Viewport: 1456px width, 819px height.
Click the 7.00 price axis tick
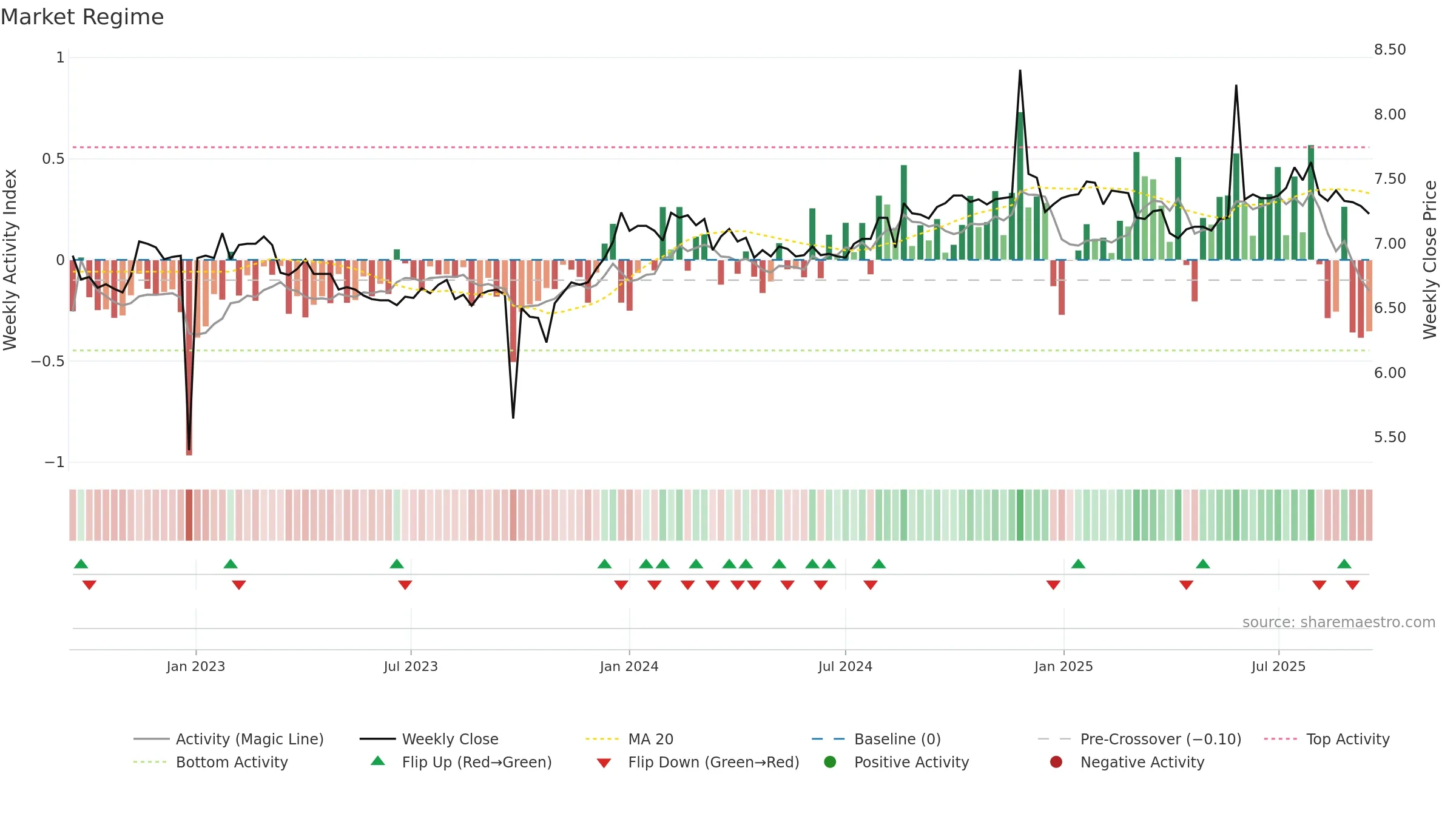(1390, 244)
